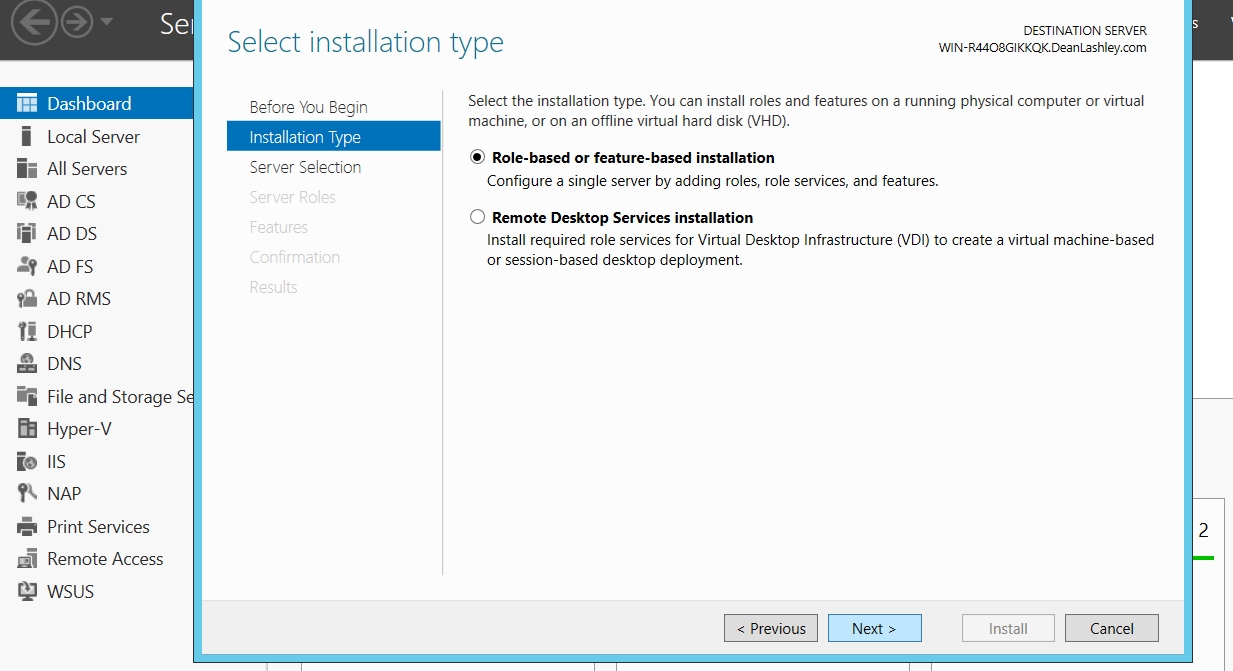Cancel the Add Roles wizard
1233x671 pixels.
tap(1111, 628)
